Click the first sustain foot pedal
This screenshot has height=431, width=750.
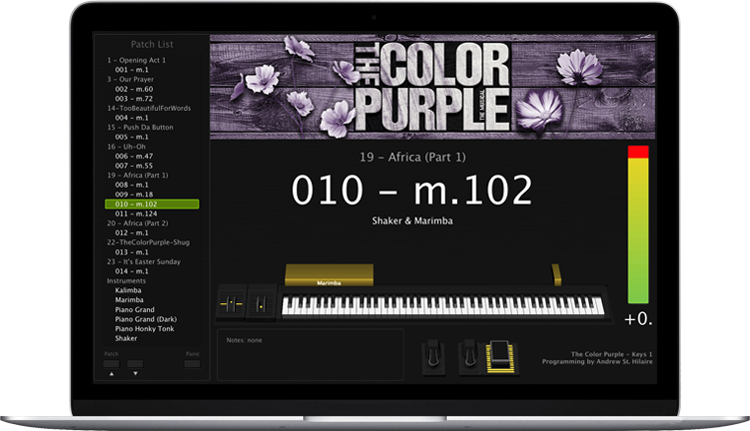(x=433, y=357)
